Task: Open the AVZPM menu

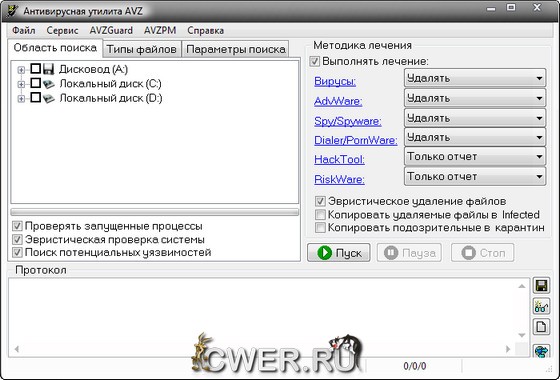Action: point(160,30)
